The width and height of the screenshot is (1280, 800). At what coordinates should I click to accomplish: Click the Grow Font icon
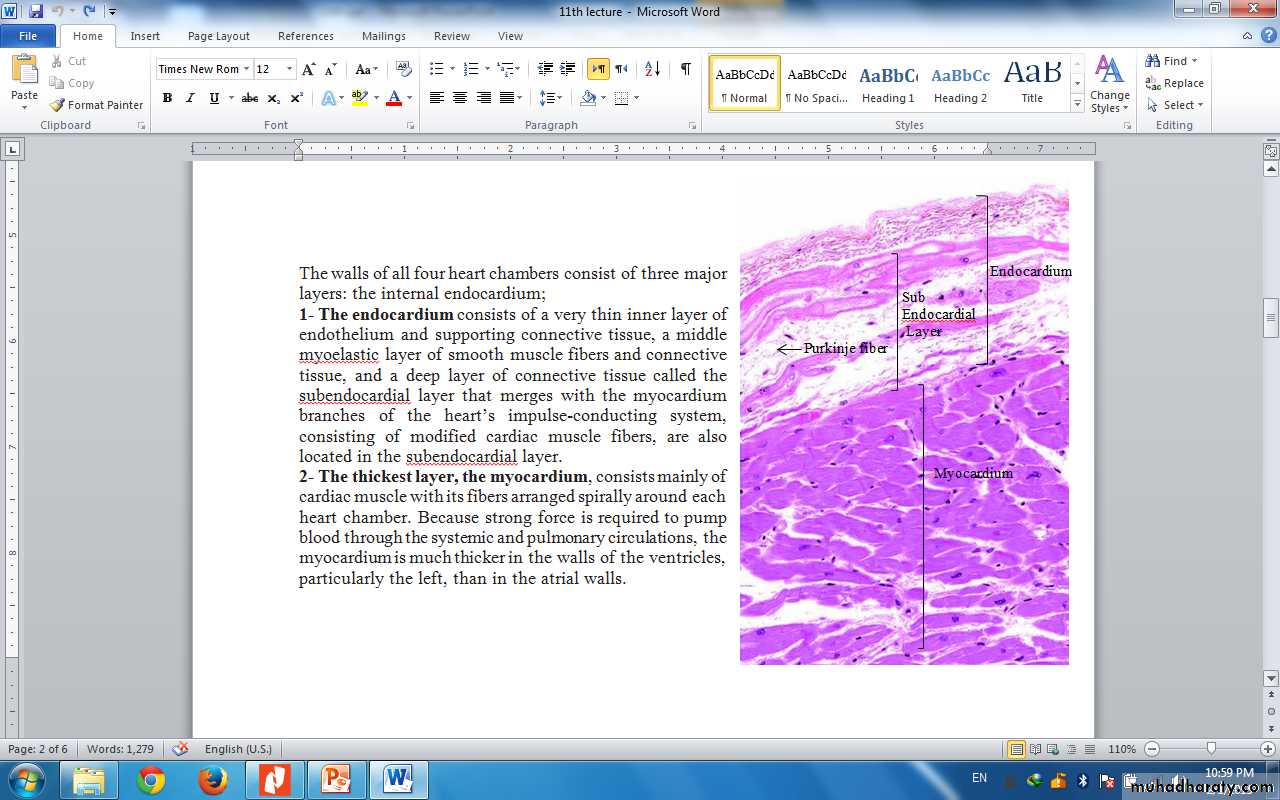pyautogui.click(x=309, y=69)
